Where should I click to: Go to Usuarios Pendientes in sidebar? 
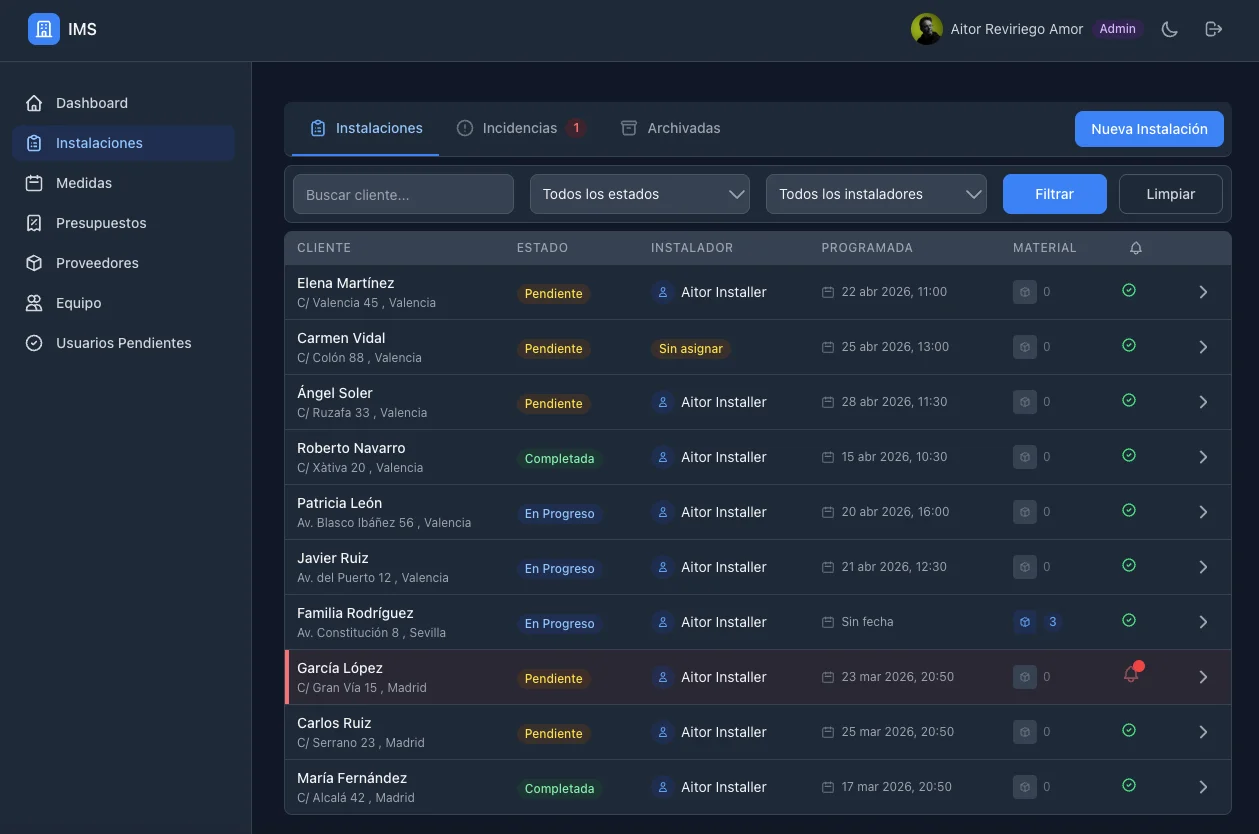(x=123, y=343)
